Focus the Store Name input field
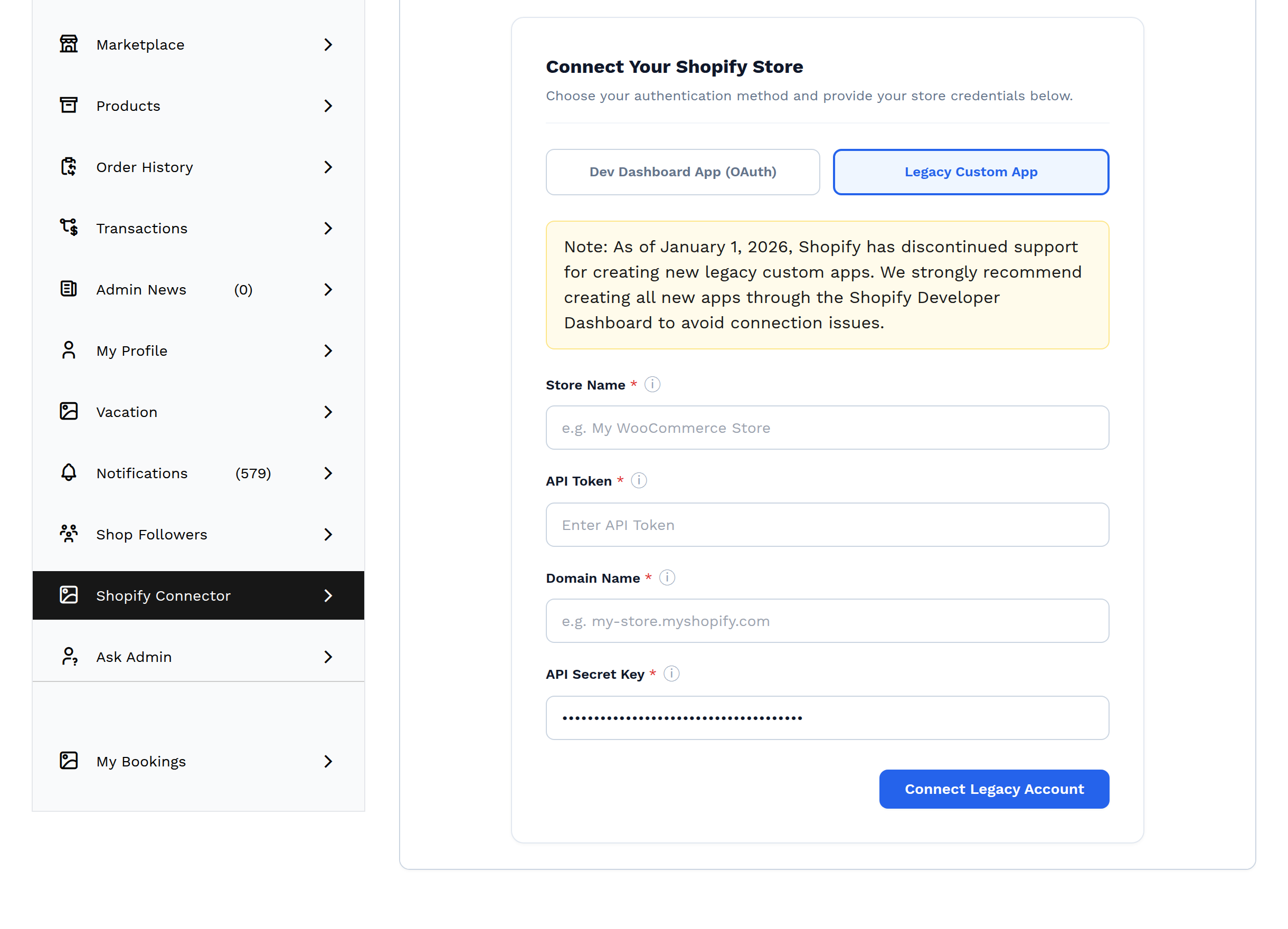The height and width of the screenshot is (929, 1288). 827,428
